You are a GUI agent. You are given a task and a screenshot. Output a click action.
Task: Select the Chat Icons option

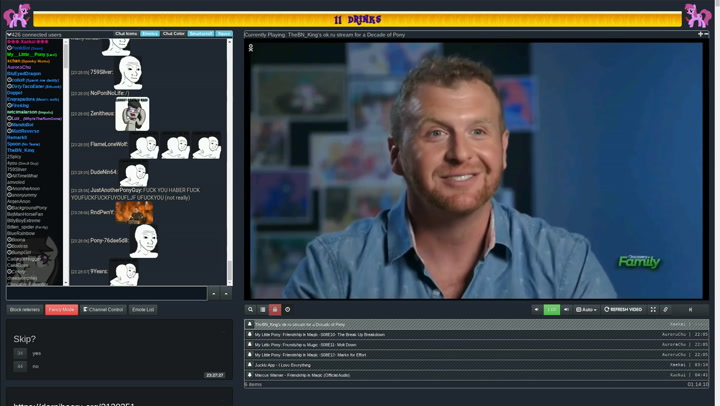pos(126,34)
